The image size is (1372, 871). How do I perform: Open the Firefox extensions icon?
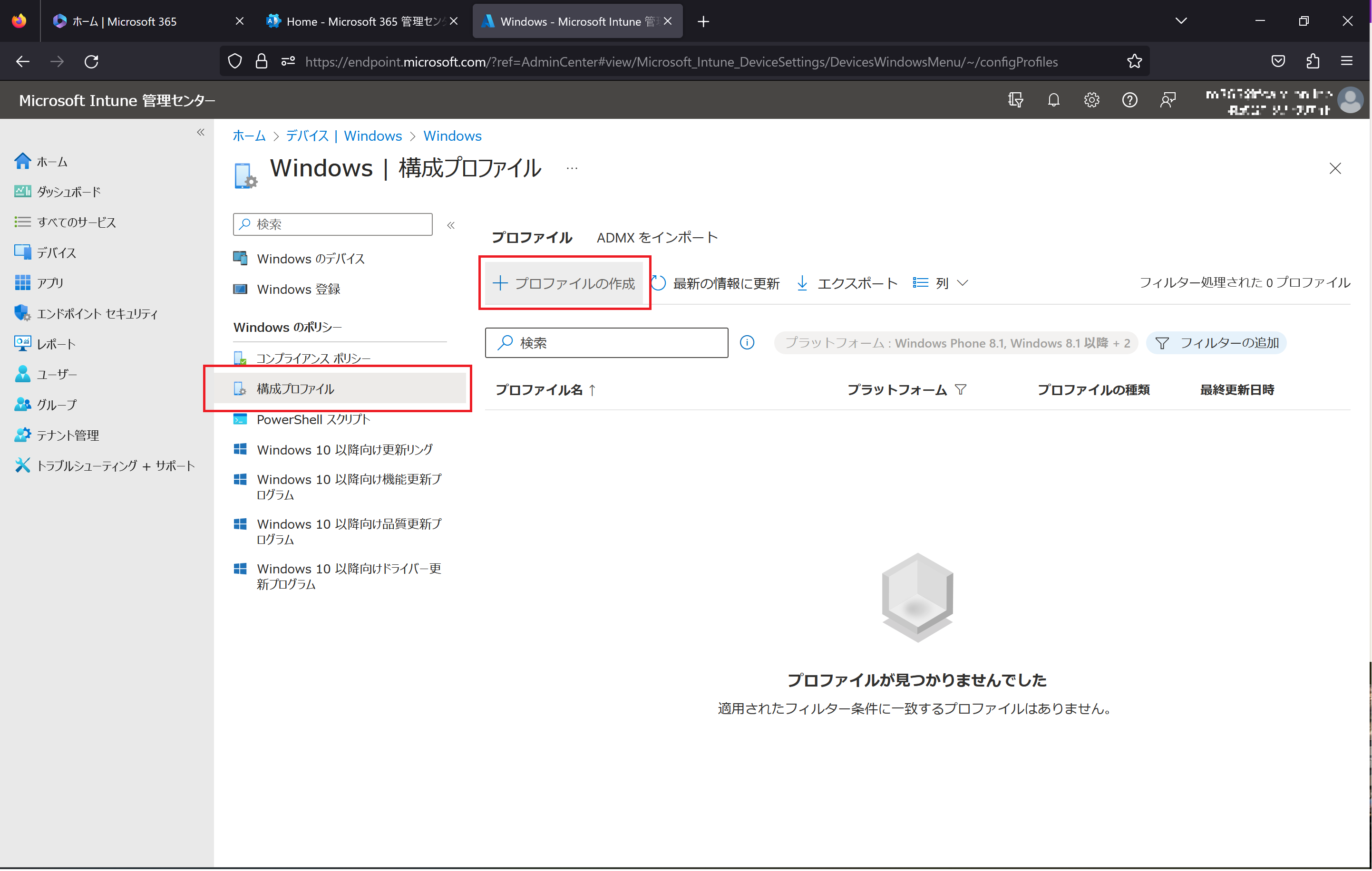pyautogui.click(x=1312, y=61)
